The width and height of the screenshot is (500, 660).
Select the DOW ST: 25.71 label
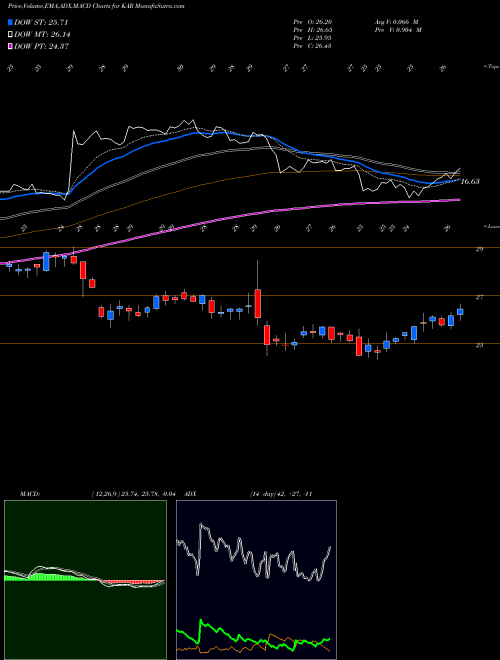pos(41,22)
